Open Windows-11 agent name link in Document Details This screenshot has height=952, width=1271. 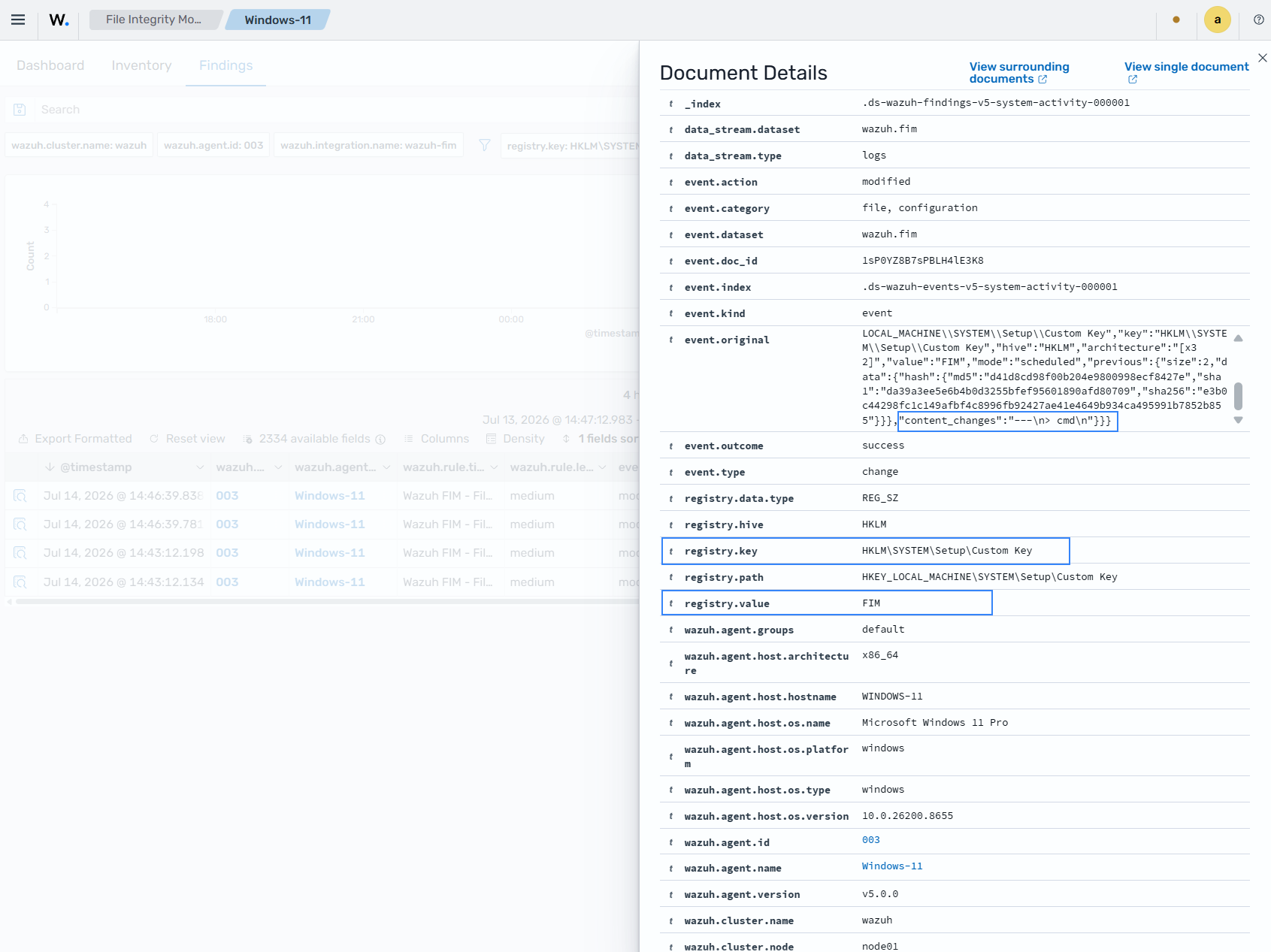click(x=892, y=866)
